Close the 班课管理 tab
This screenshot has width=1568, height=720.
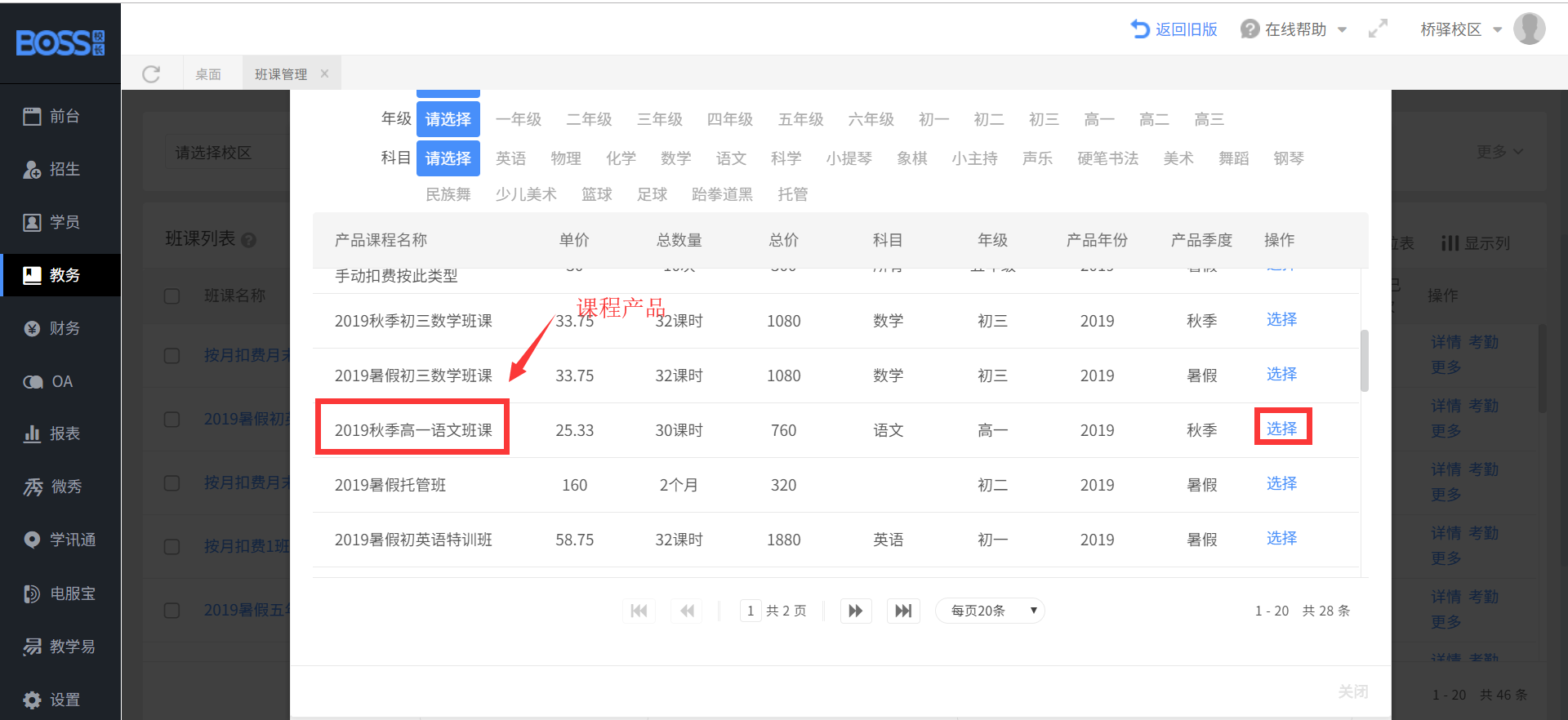pos(324,73)
